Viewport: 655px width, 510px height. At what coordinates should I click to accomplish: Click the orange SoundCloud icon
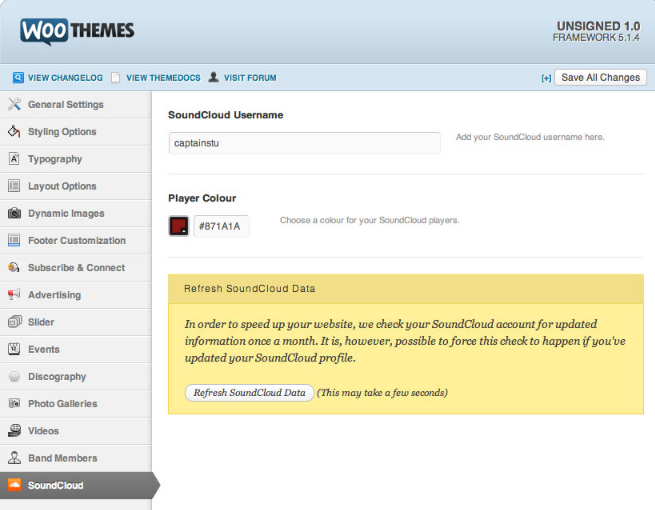(x=14, y=485)
